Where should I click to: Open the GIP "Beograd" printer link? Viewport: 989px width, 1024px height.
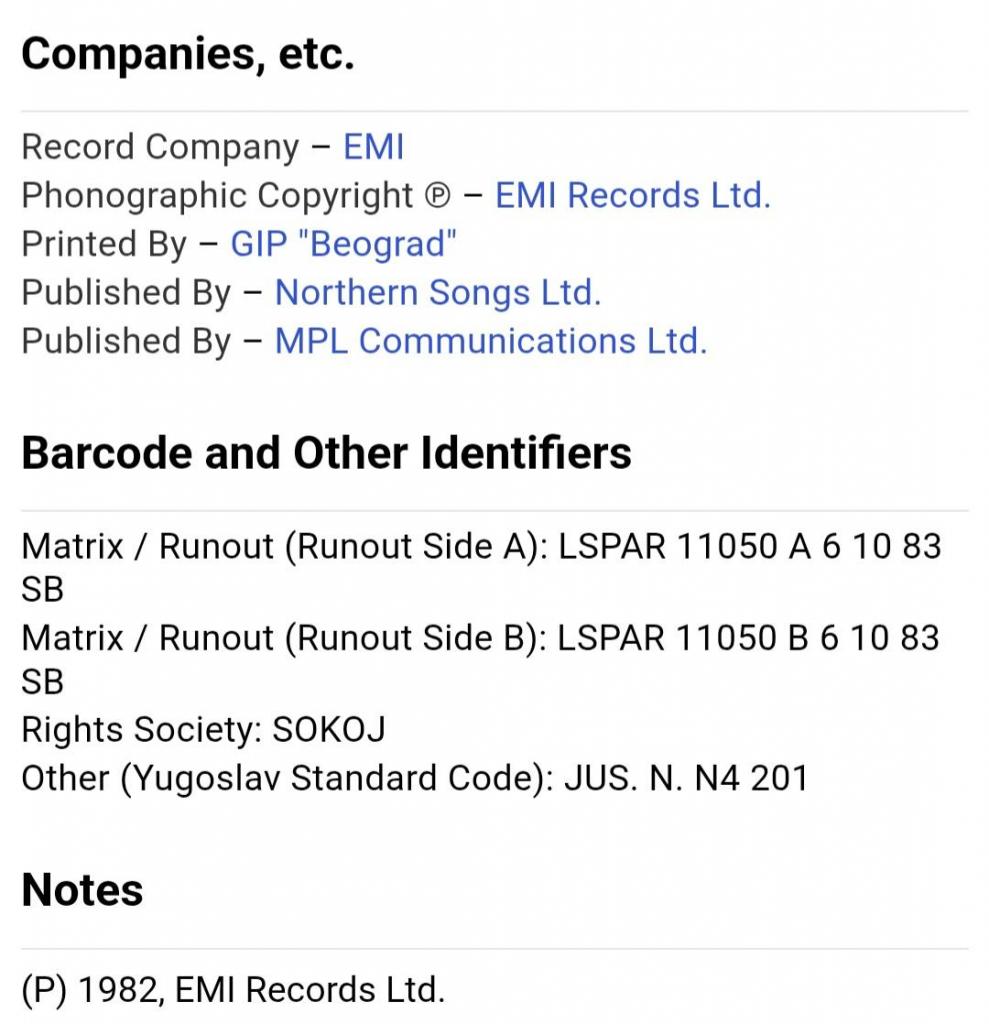click(343, 244)
